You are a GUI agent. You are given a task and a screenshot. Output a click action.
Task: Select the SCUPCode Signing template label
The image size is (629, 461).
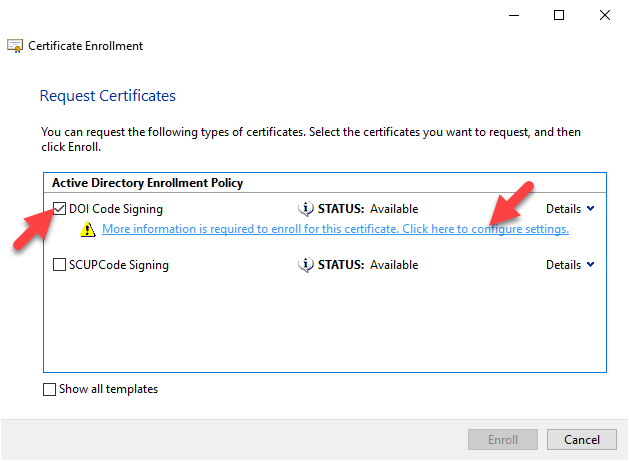[x=119, y=265]
